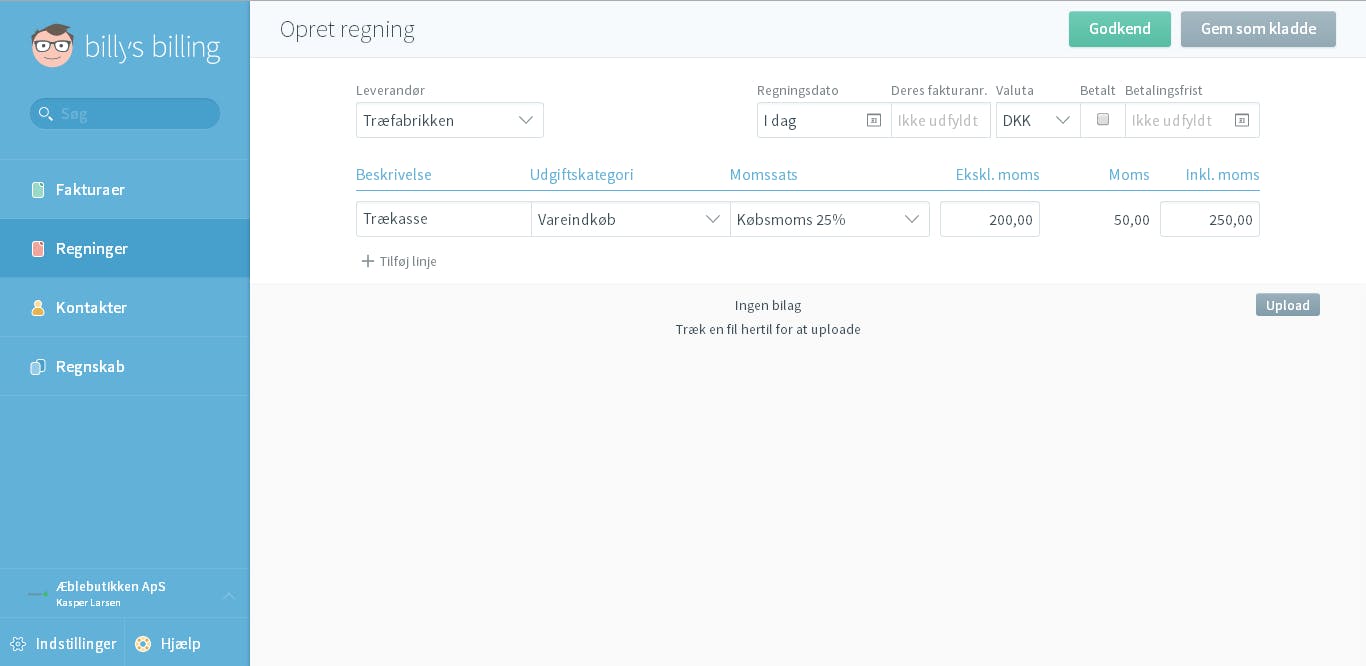Screen dimensions: 1366x666
Task: Click the Betalingsfrist date field
Action: point(1192,120)
